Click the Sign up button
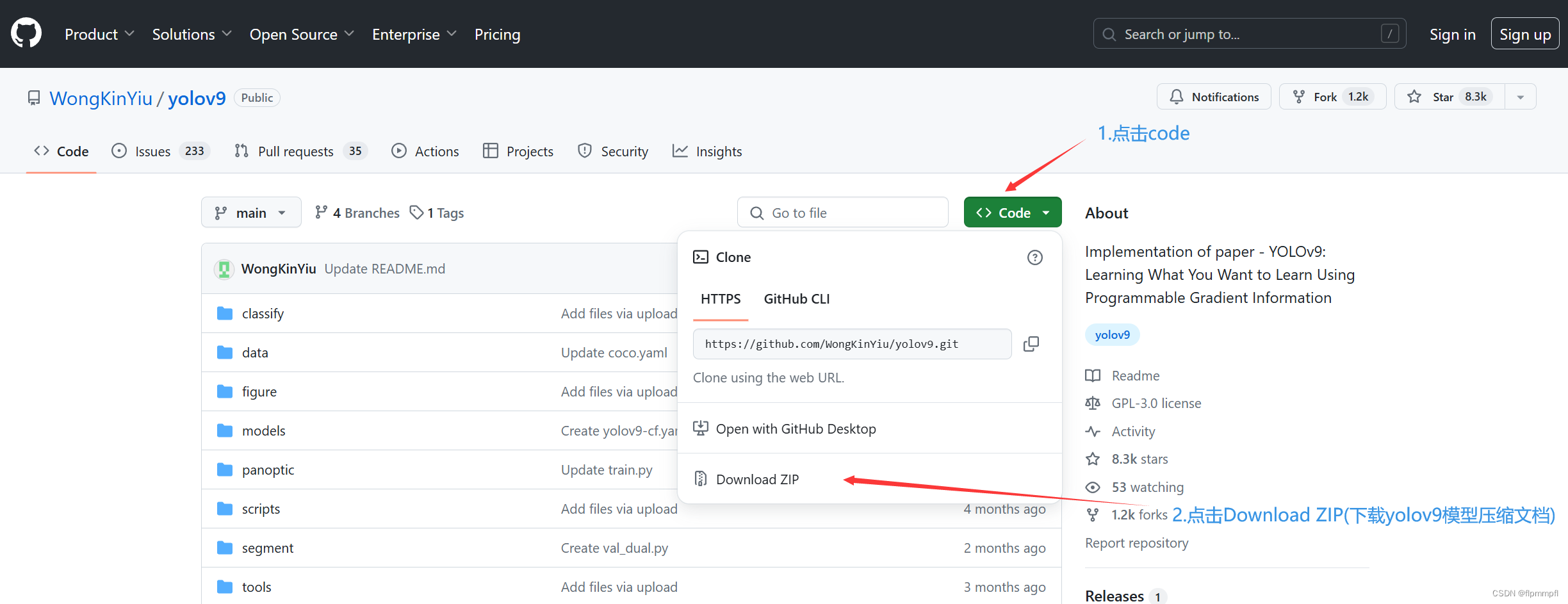Image resolution: width=1568 pixels, height=604 pixels. click(1525, 34)
